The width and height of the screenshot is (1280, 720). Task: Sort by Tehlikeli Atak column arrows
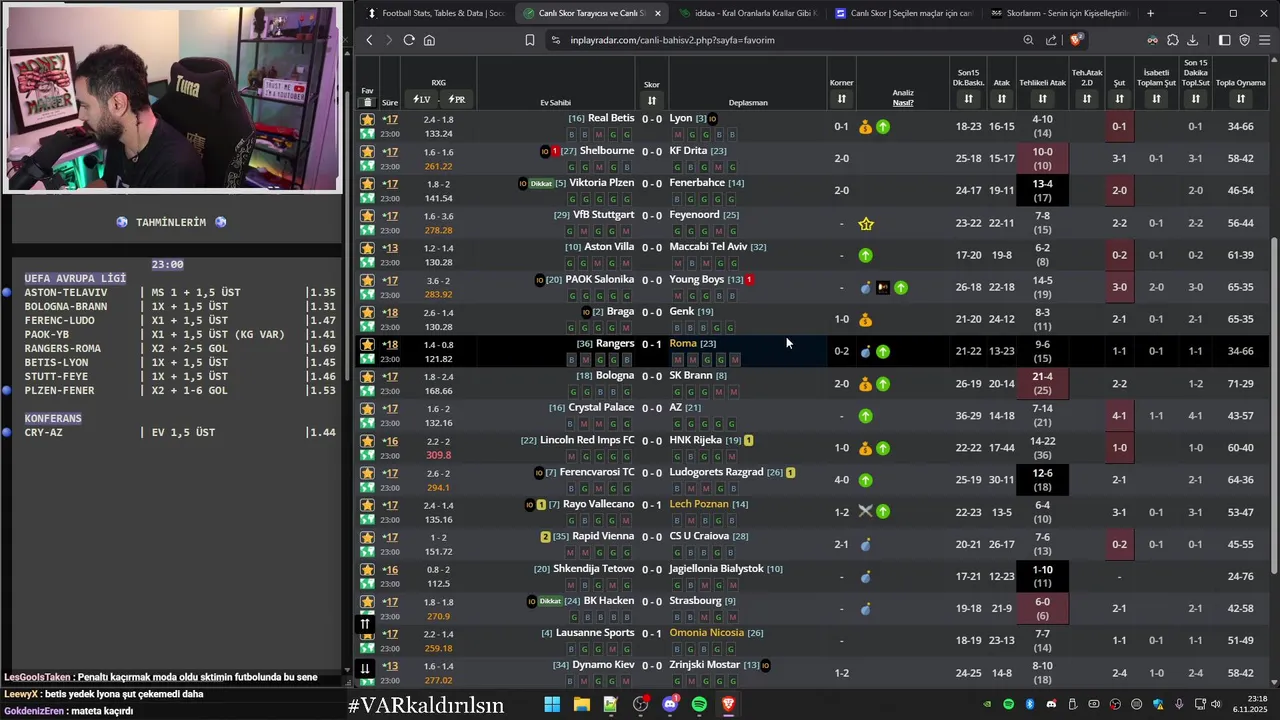tap(1042, 99)
